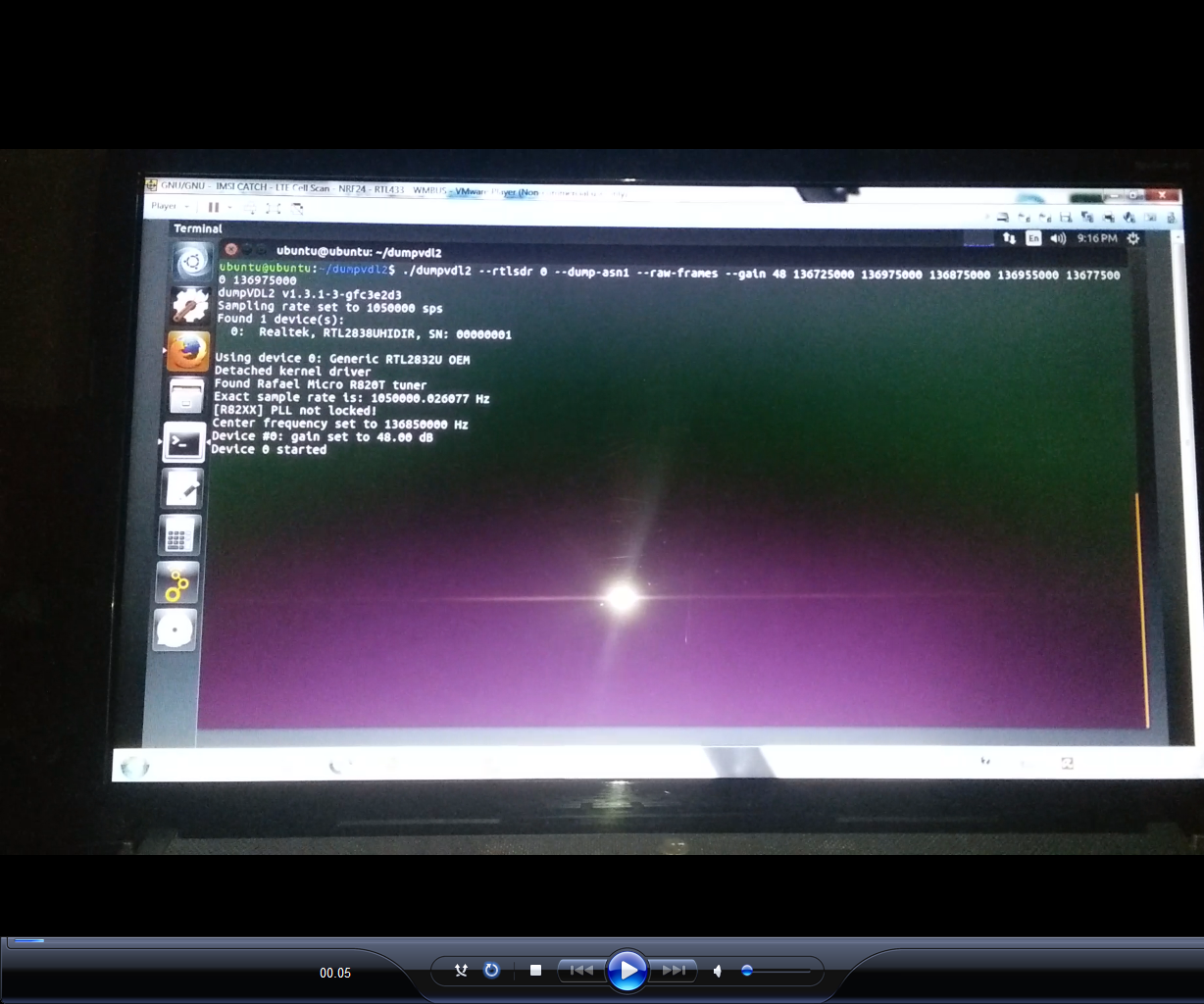1204x1004 pixels.
Task: Toggle the repeat button
Action: coord(492,971)
